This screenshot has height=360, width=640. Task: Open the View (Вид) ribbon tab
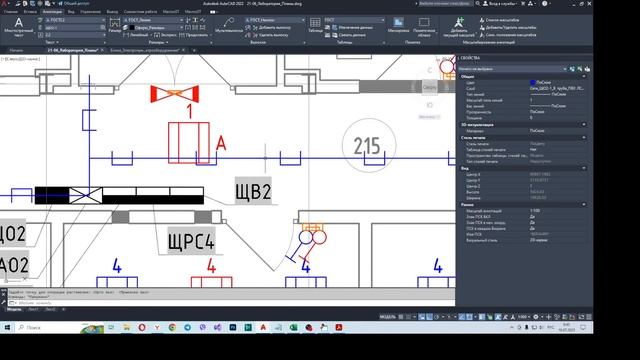71,12
